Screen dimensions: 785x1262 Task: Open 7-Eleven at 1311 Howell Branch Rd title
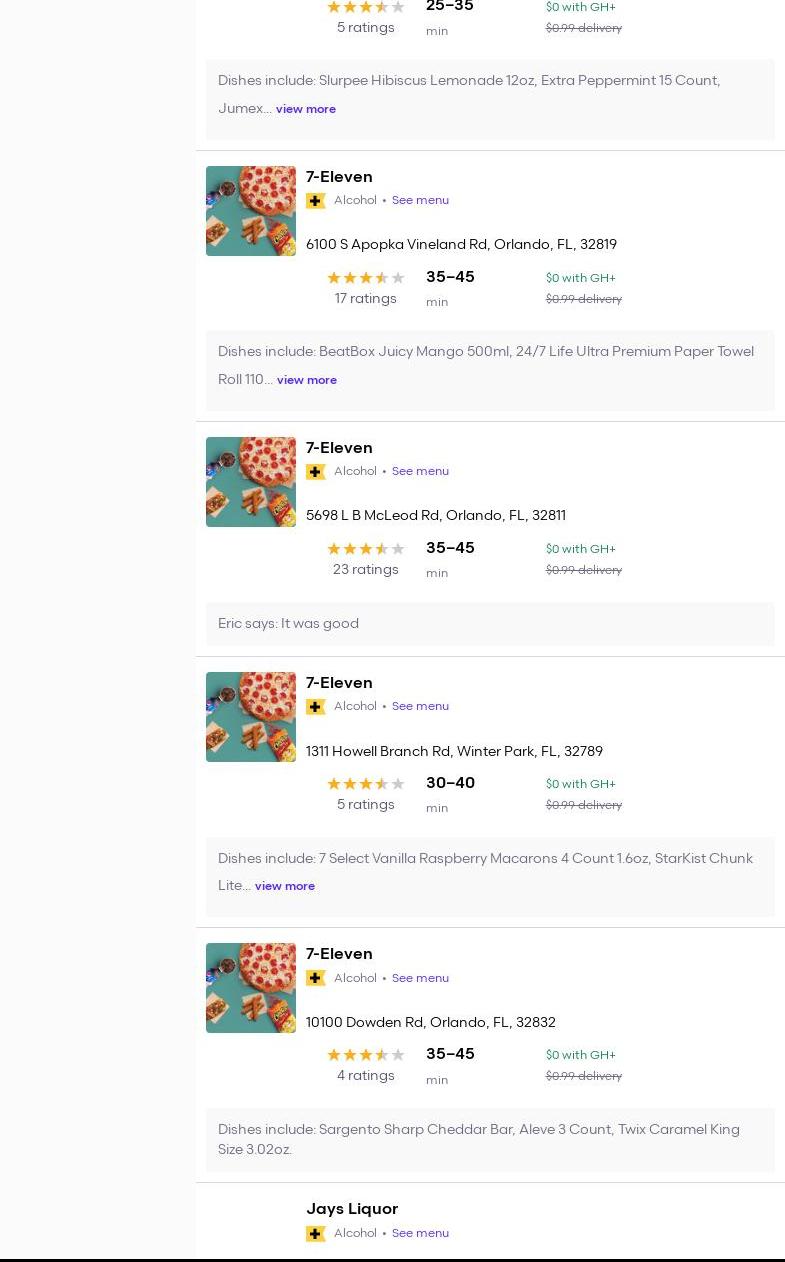click(x=339, y=683)
